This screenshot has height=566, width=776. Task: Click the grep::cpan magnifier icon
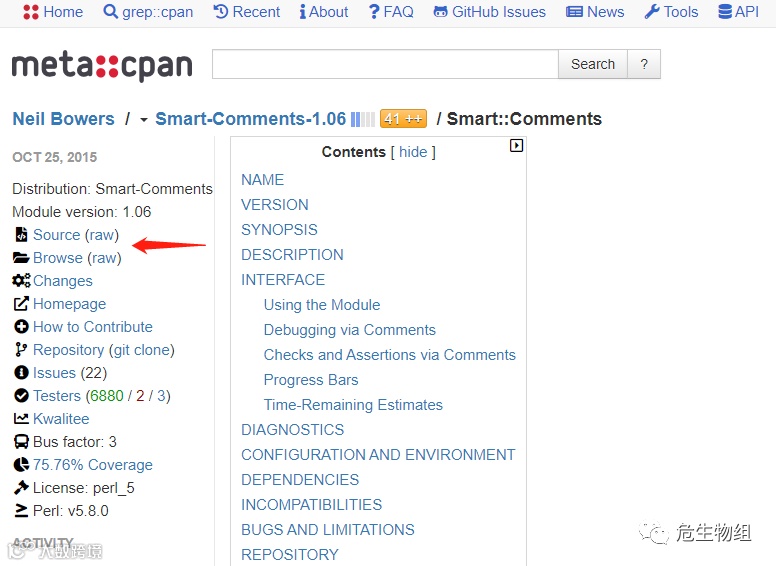click(110, 11)
